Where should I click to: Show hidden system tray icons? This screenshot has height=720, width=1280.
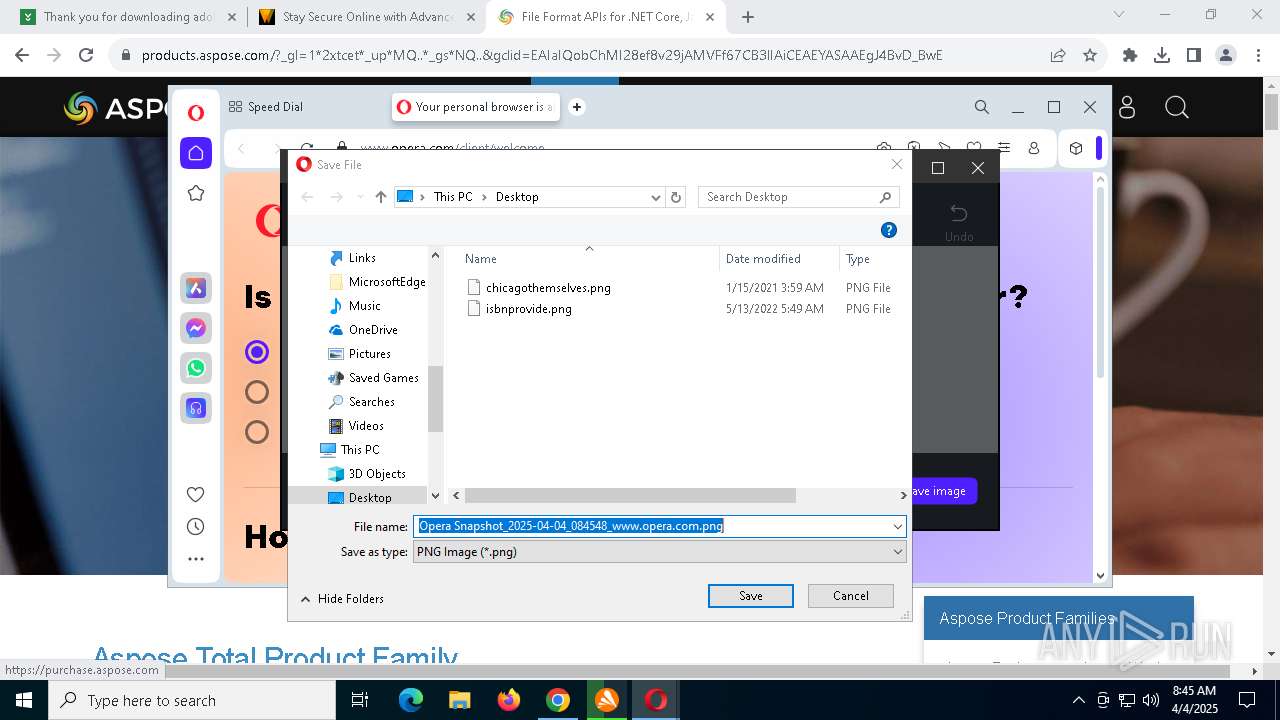pos(1078,700)
